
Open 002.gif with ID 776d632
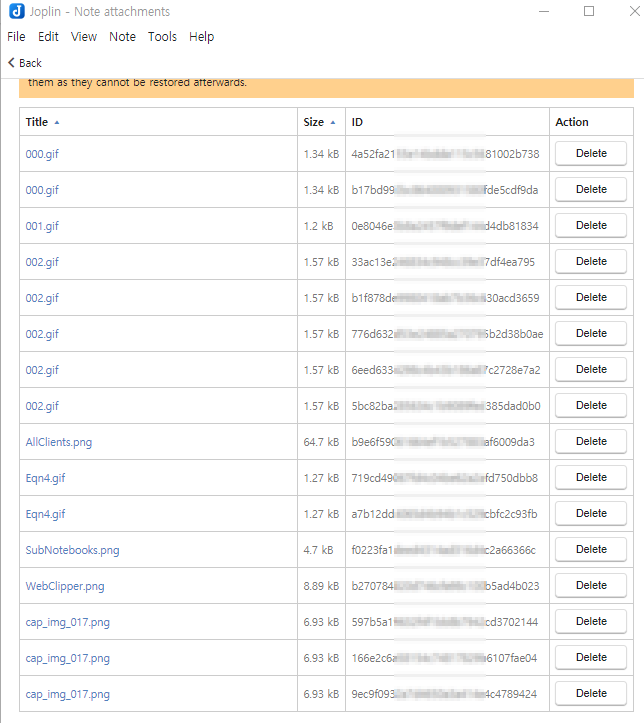click(x=42, y=334)
